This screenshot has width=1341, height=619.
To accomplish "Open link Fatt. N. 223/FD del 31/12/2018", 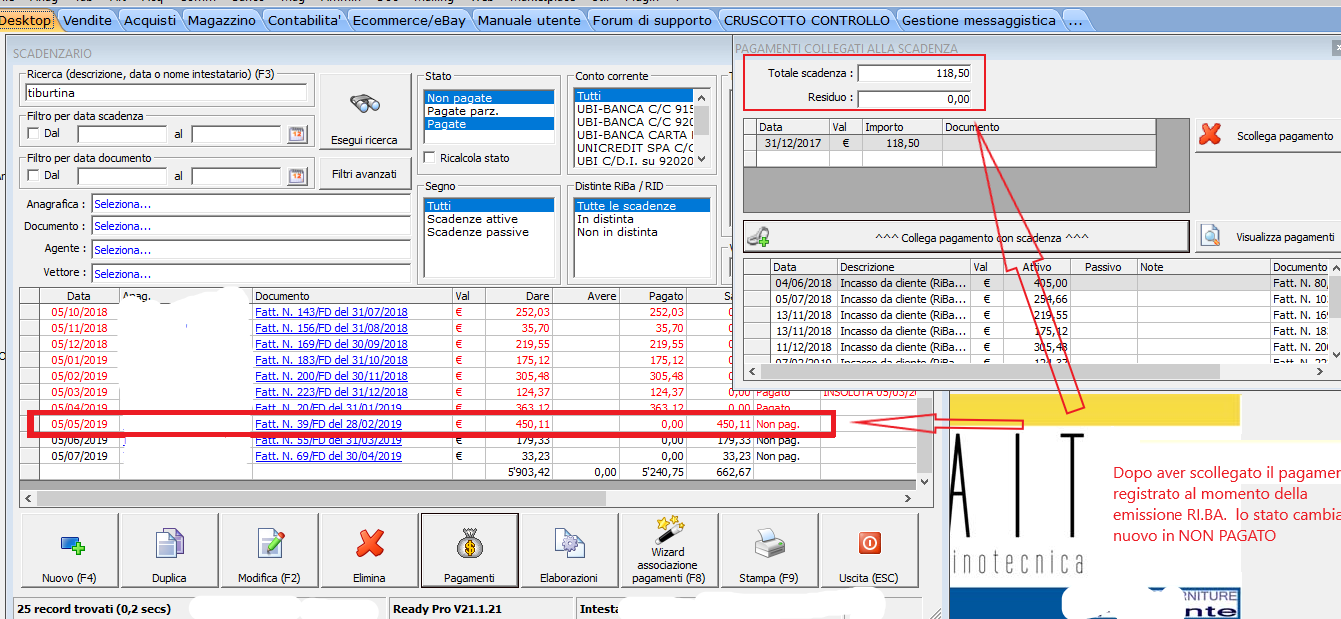I will [x=331, y=392].
